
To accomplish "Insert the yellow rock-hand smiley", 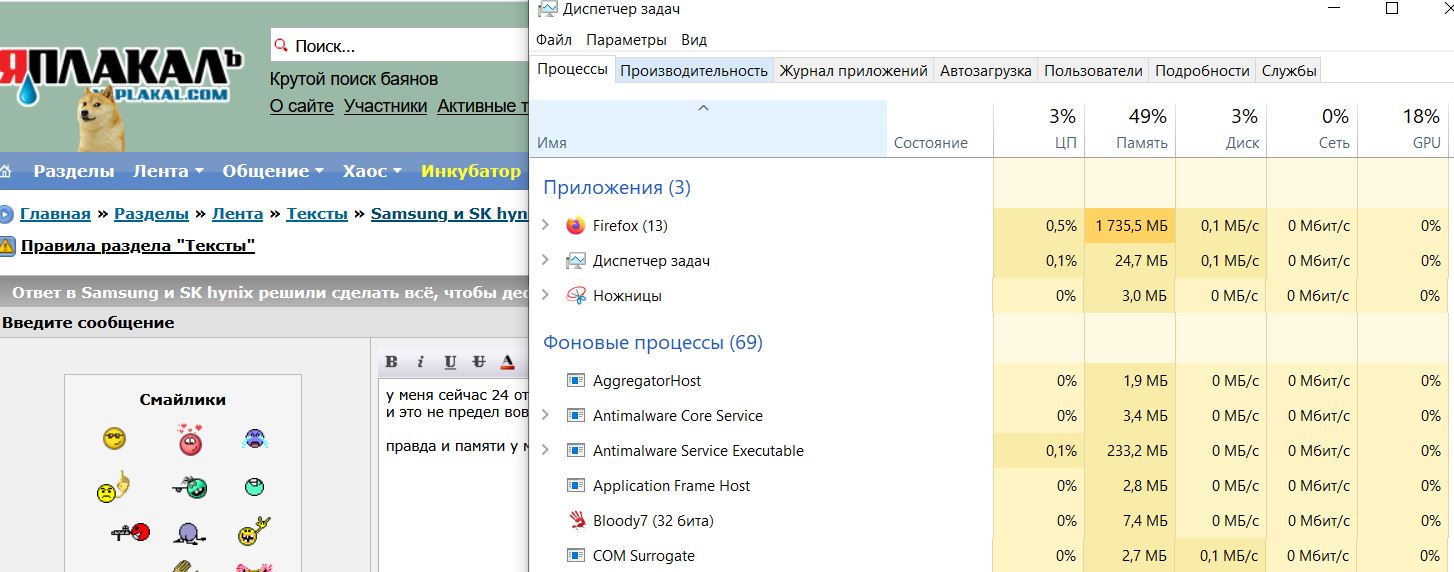I will (x=254, y=531).
